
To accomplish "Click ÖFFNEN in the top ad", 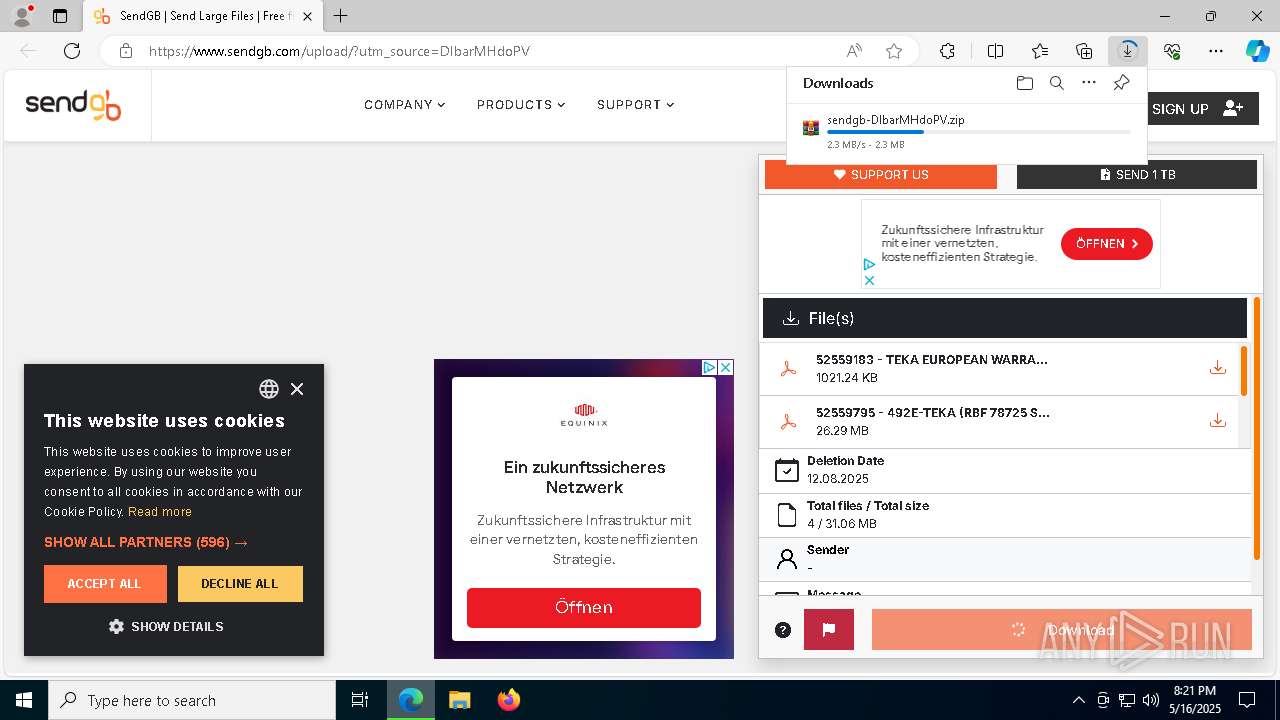I will (x=1107, y=244).
